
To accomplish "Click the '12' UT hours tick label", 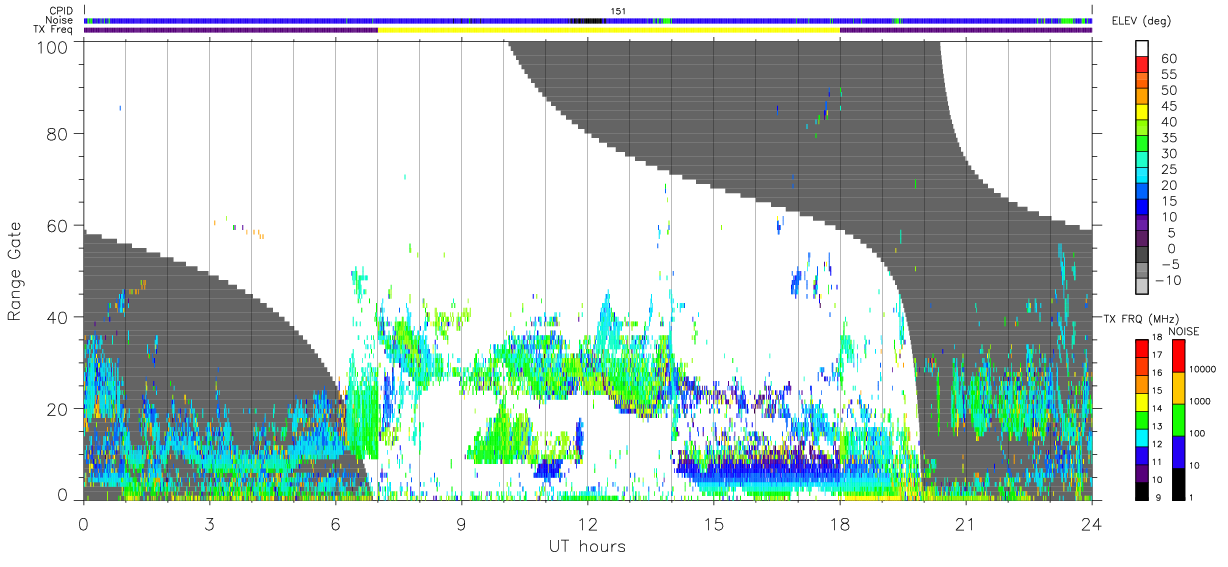I will (588, 524).
